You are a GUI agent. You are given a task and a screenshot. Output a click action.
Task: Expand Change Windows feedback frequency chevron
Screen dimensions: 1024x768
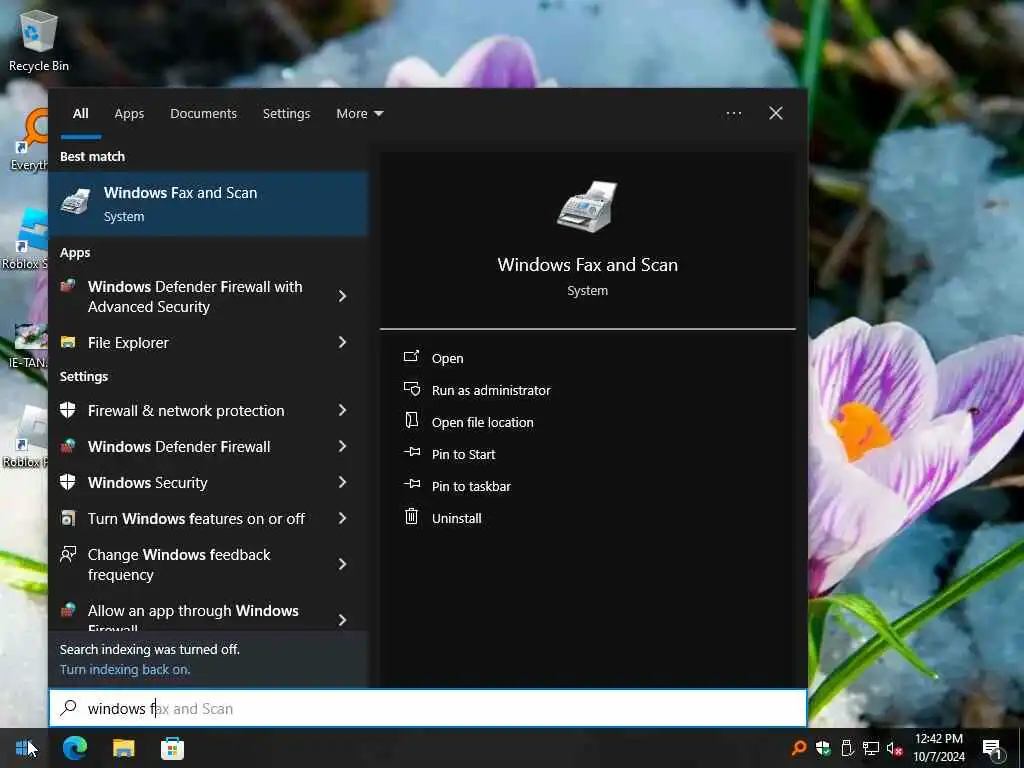coord(342,564)
